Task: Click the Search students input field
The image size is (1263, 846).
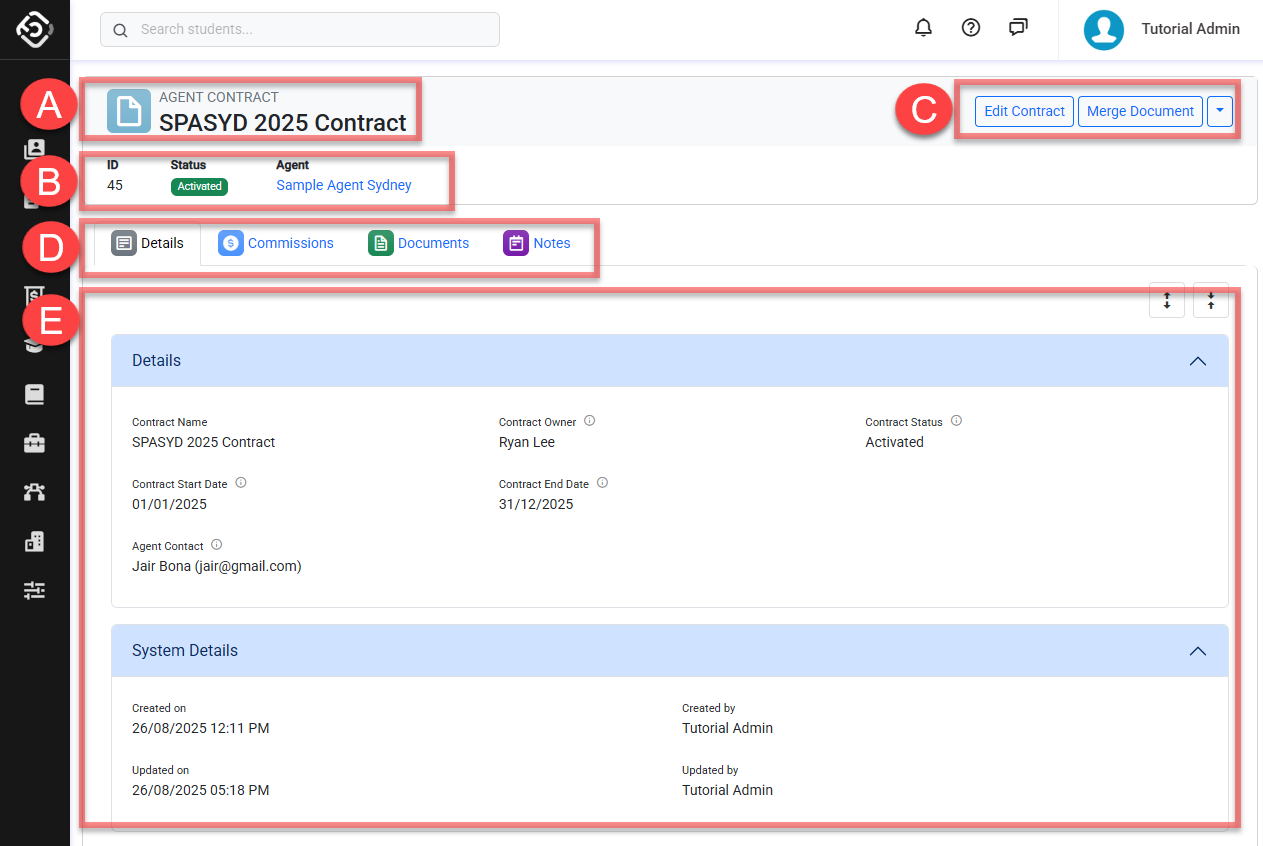Action: click(300, 30)
